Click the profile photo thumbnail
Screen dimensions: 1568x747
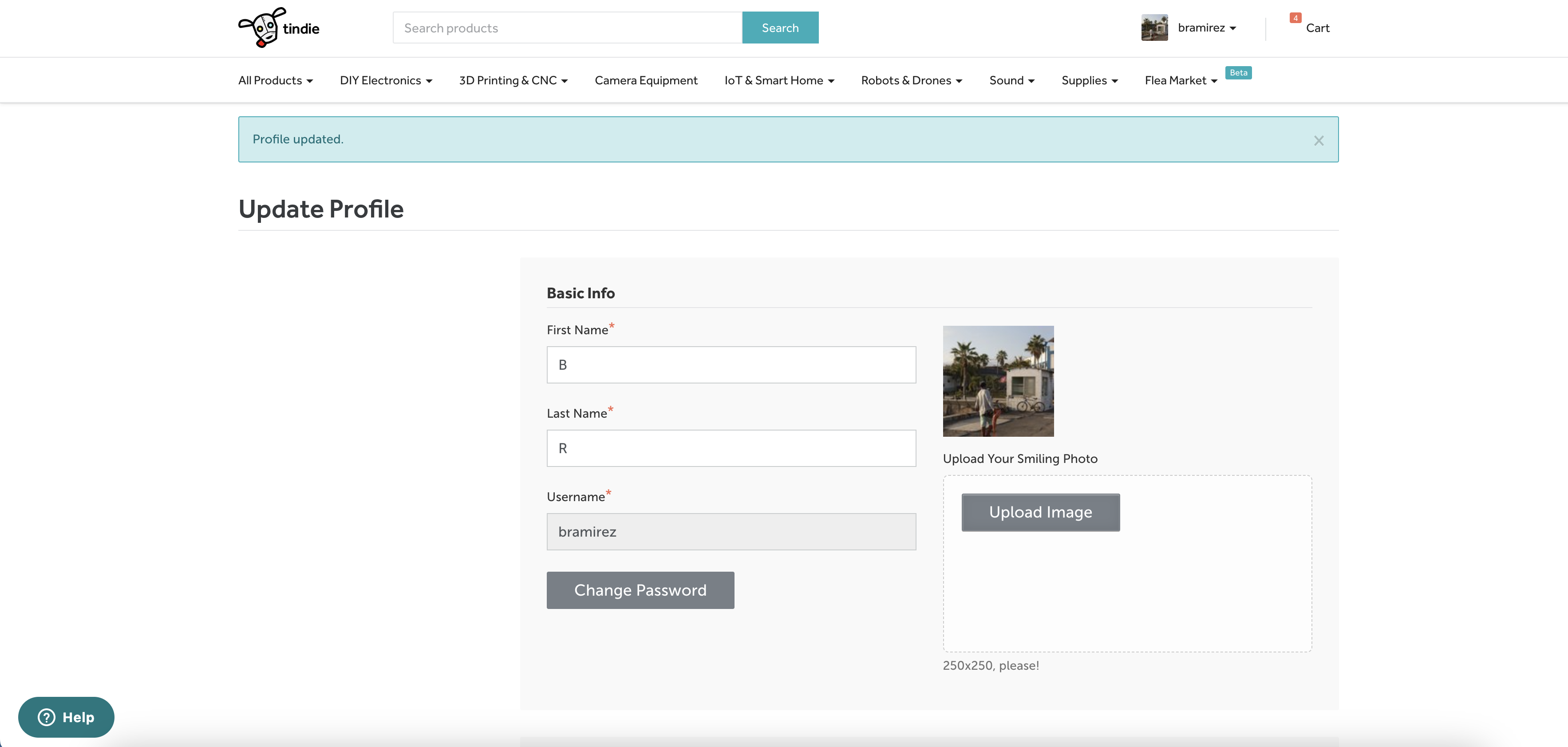(998, 381)
